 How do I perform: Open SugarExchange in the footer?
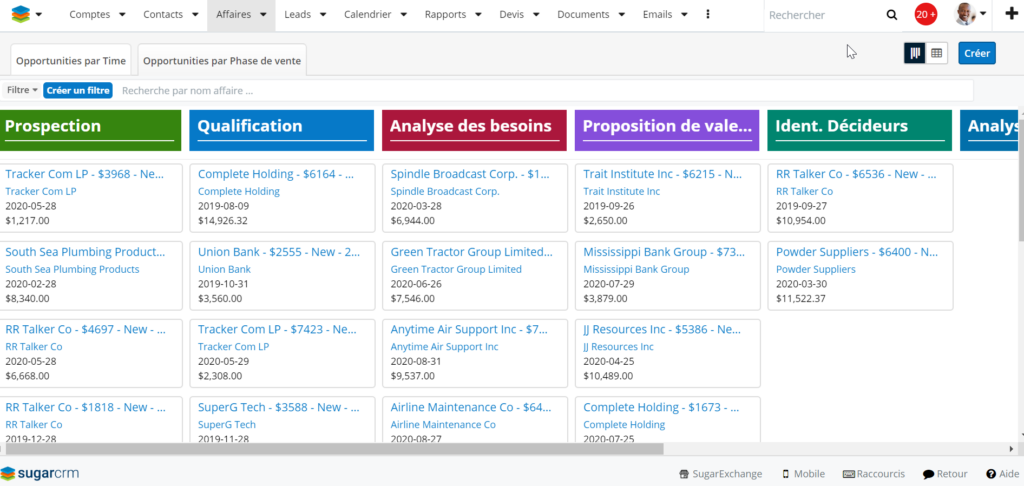720,474
